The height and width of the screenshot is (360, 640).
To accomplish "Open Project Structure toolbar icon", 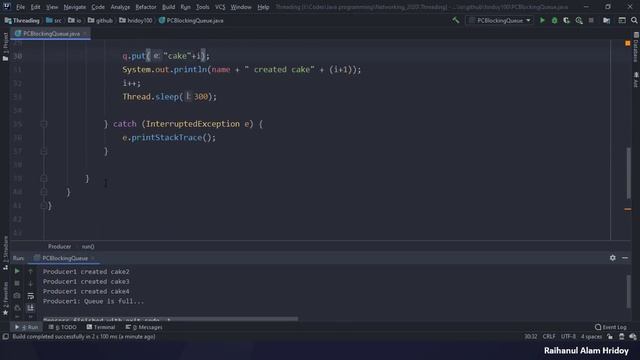I will [x=607, y=20].
